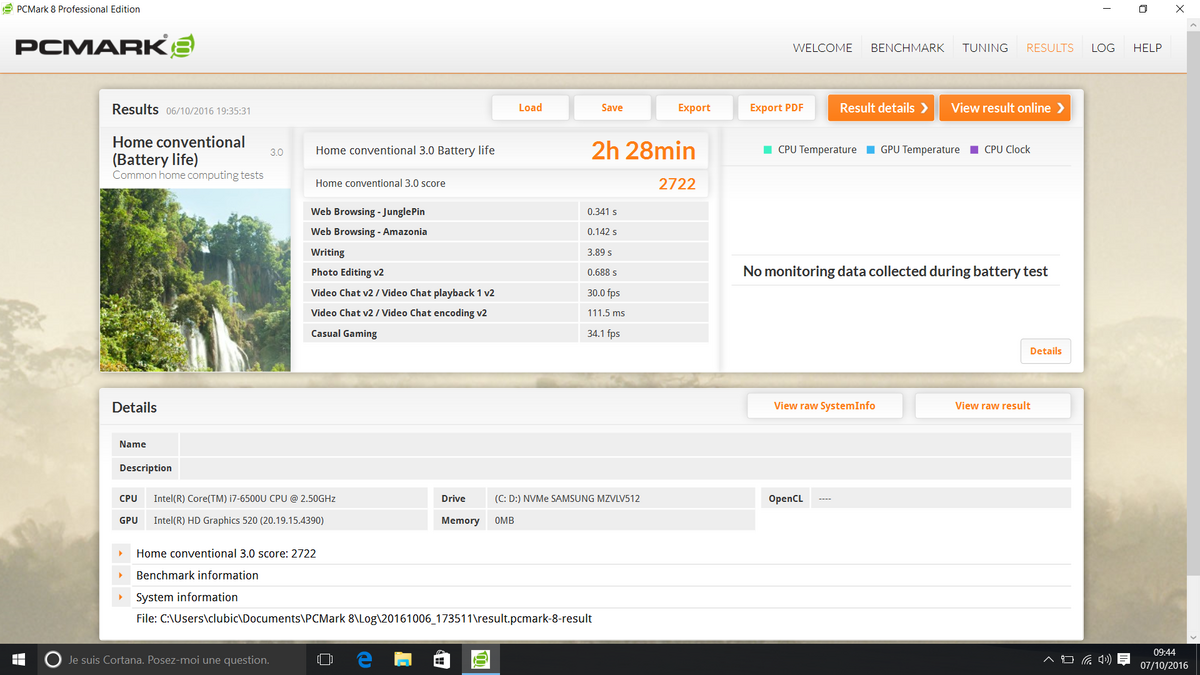Click View result online
The height and width of the screenshot is (675, 1200).
[1005, 108]
